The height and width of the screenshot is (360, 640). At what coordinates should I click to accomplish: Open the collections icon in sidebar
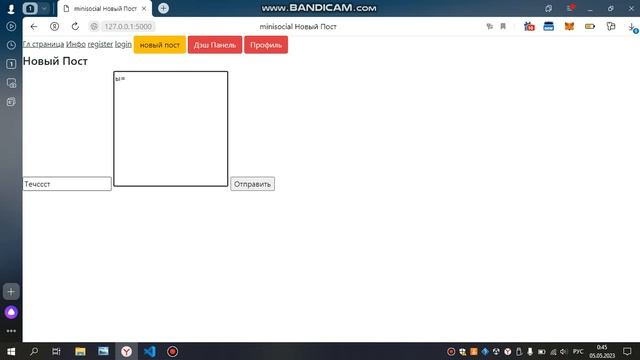[x=11, y=102]
